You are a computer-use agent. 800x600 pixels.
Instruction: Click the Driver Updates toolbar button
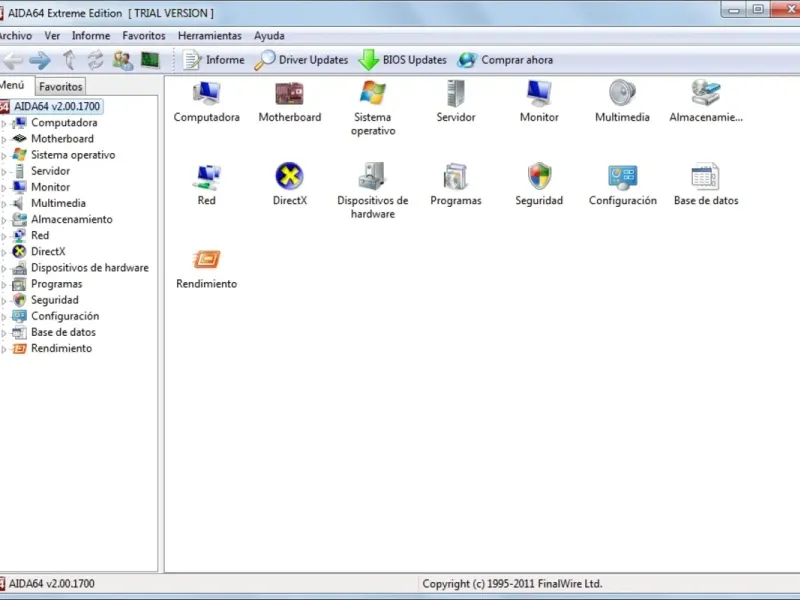tap(301, 60)
